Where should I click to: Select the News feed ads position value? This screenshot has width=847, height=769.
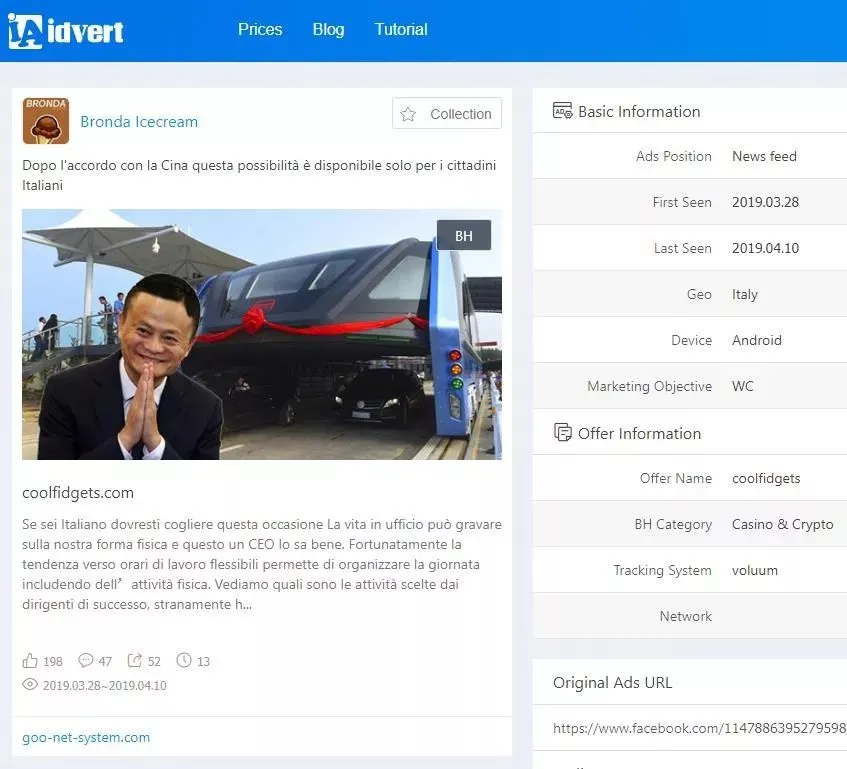(764, 156)
